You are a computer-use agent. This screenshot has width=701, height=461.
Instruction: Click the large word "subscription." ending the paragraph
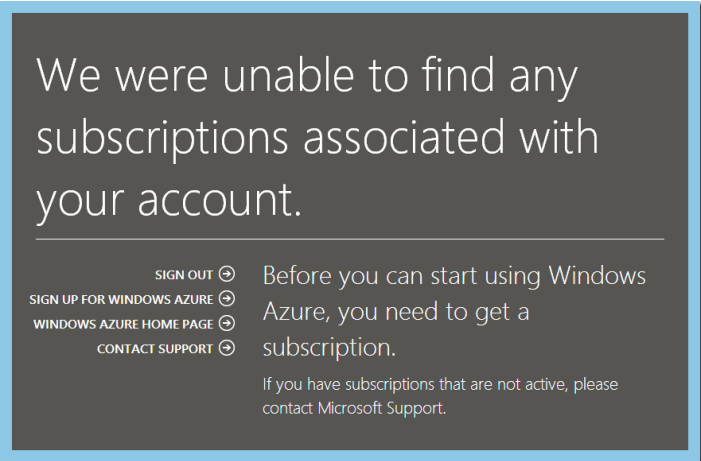point(329,349)
